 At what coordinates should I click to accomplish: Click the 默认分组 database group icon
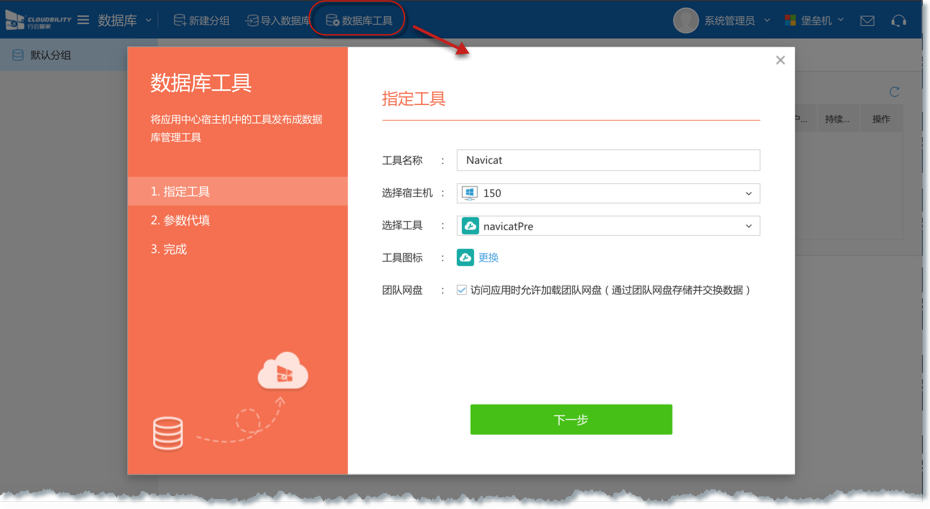tap(18, 55)
